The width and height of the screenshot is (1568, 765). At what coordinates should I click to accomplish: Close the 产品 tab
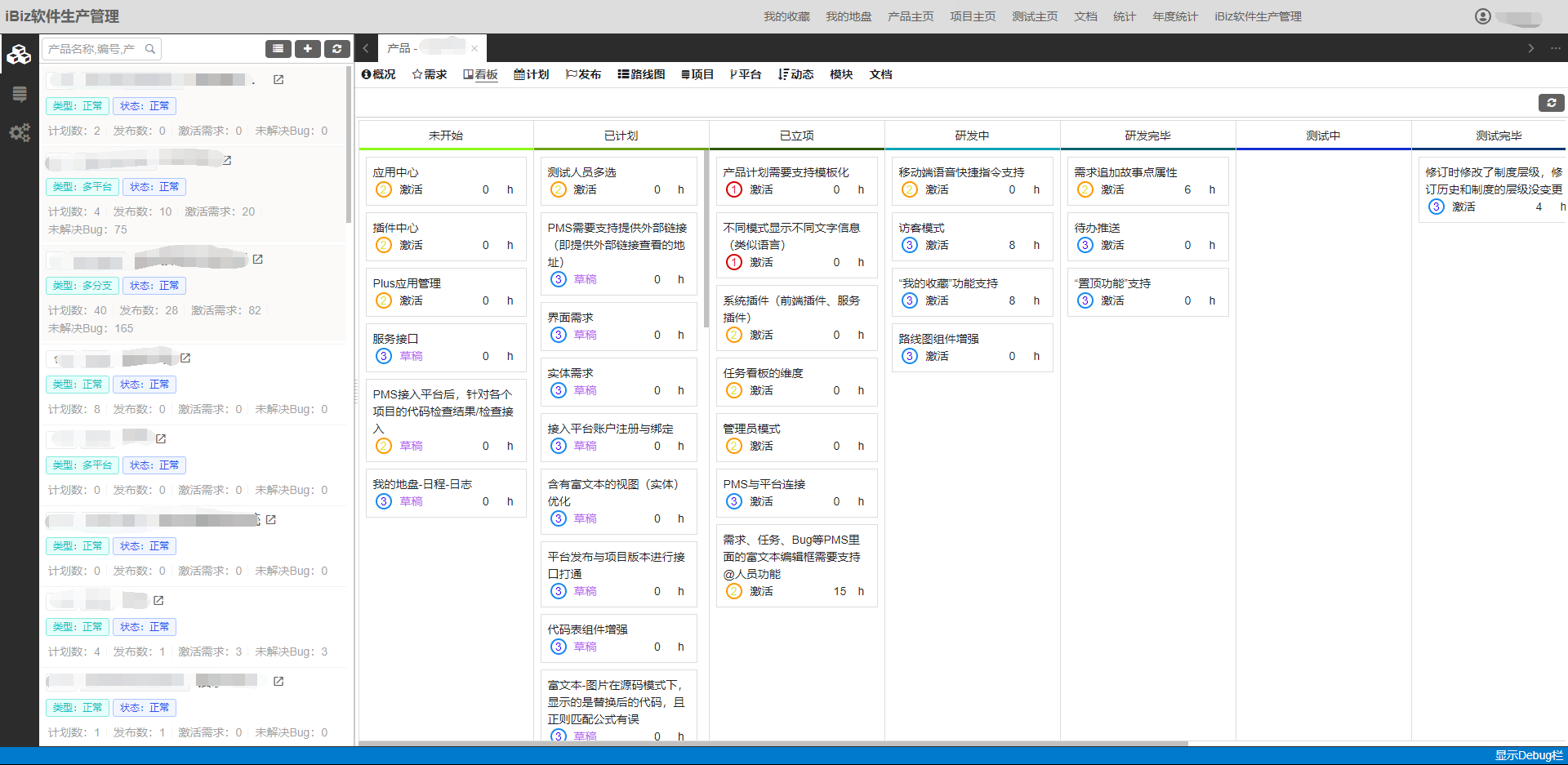[x=474, y=49]
